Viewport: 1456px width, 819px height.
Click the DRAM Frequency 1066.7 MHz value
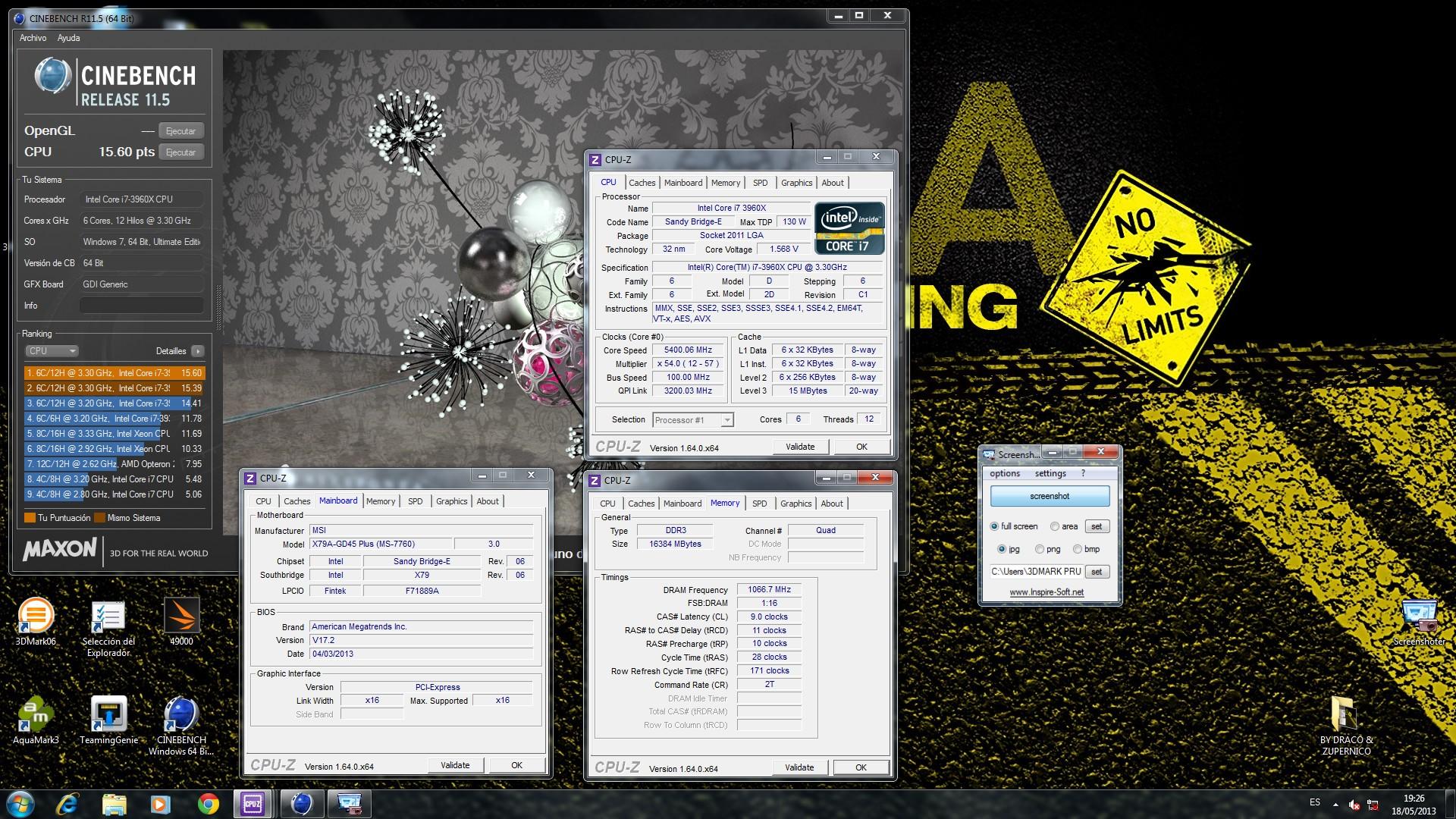pyautogui.click(x=769, y=590)
